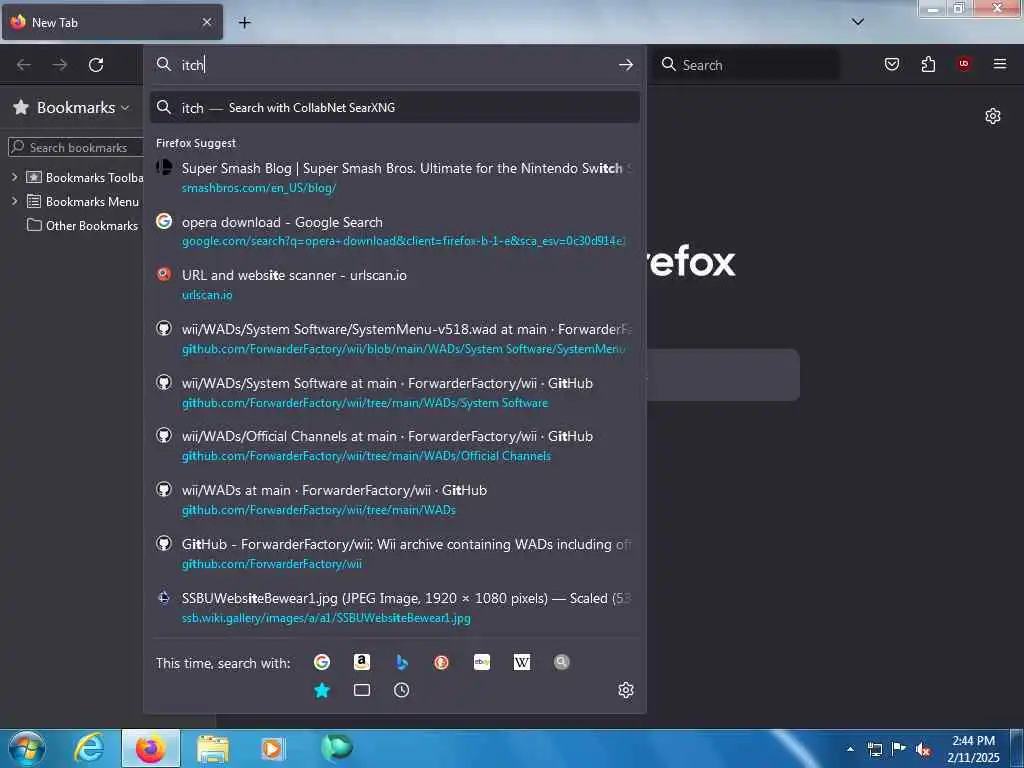Select the New Tab tab
The image size is (1024, 768).
112,22
